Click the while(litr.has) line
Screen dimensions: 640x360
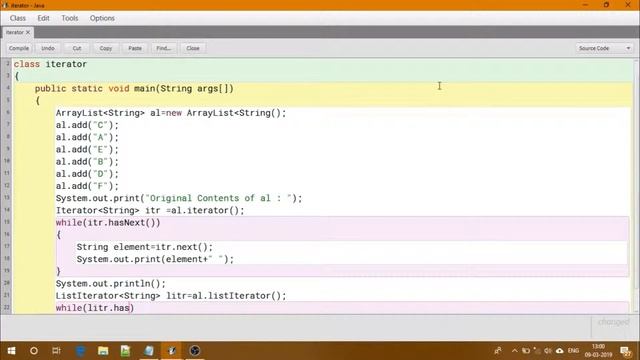point(95,308)
